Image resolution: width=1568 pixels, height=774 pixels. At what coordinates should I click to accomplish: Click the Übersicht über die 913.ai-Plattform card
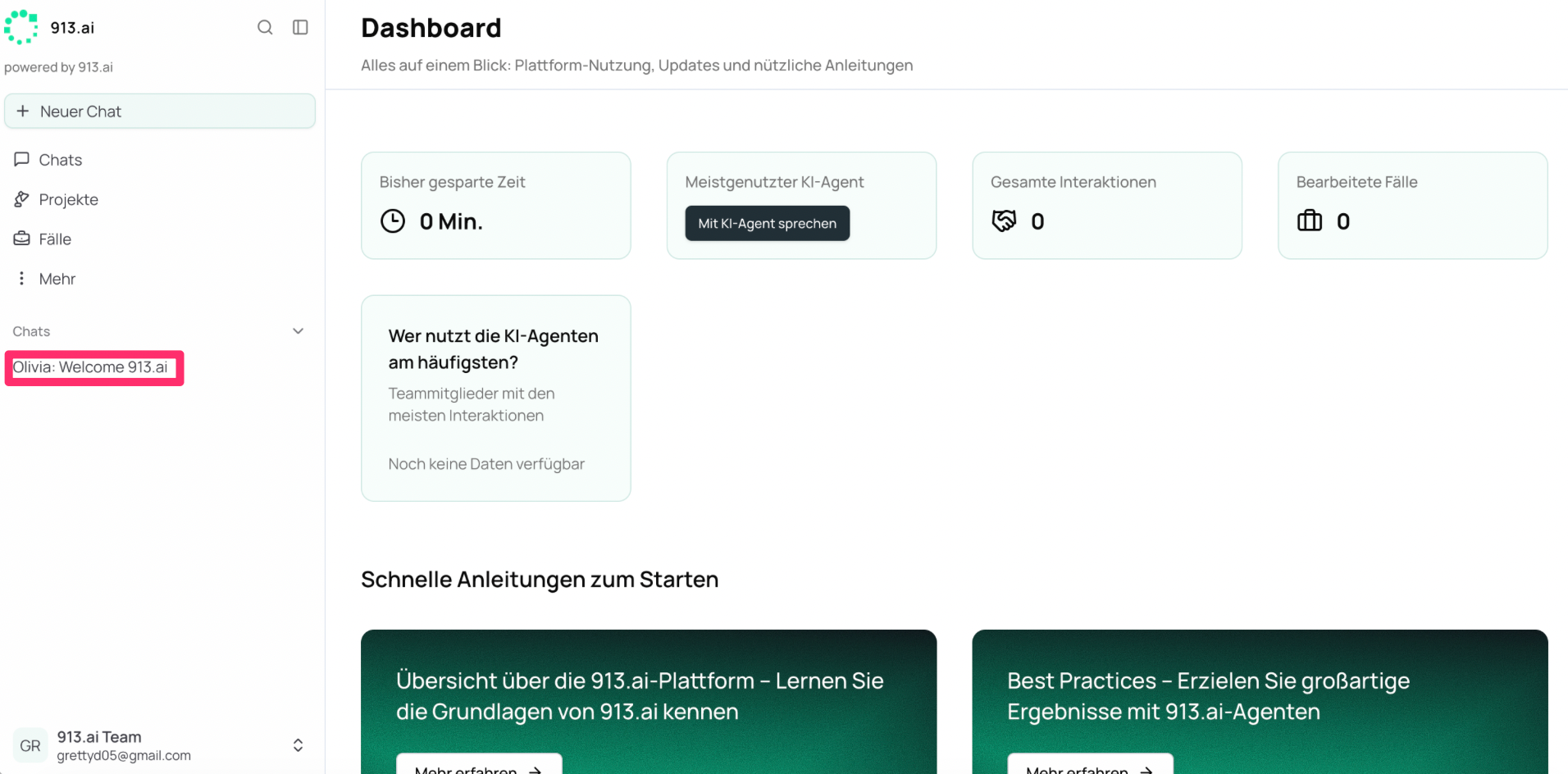coord(649,702)
